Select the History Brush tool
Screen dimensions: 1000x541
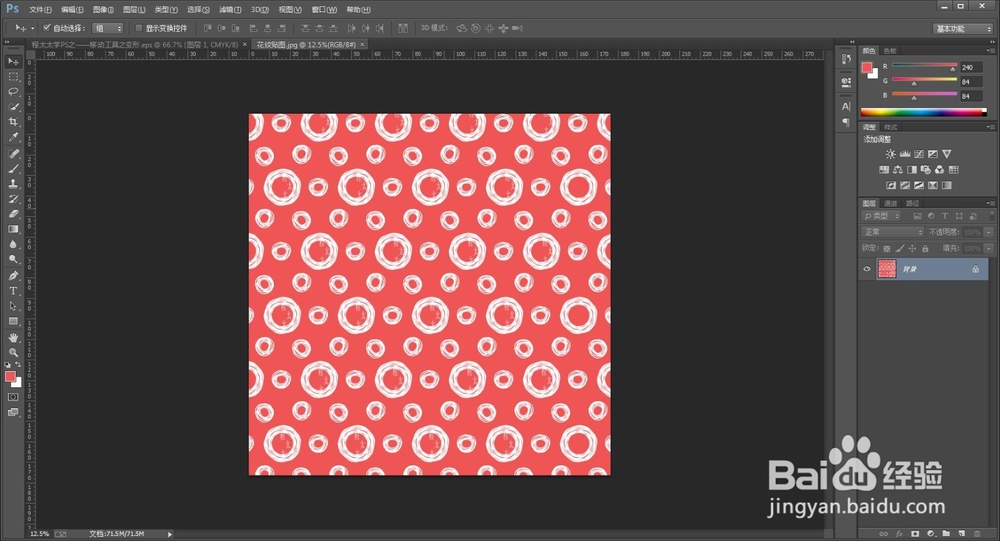[13, 199]
